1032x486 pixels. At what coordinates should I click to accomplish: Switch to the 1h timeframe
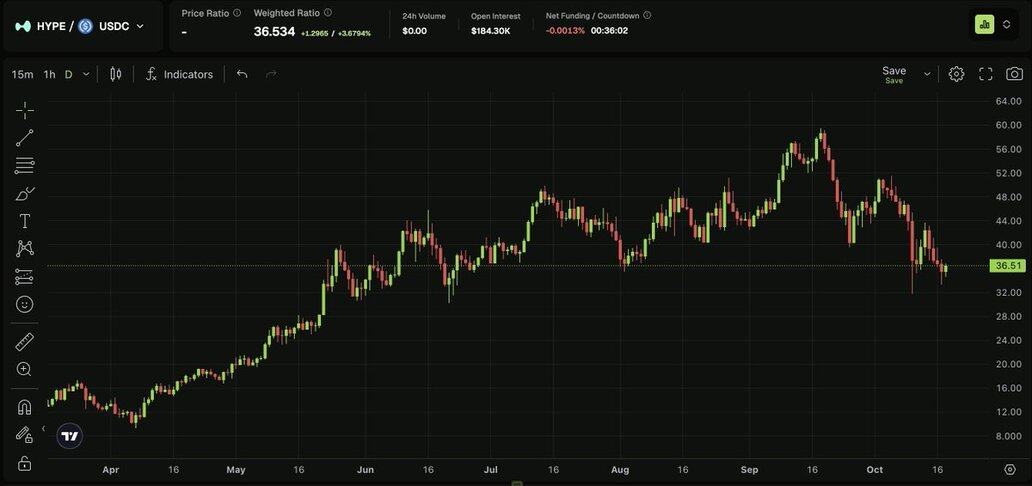coord(49,74)
